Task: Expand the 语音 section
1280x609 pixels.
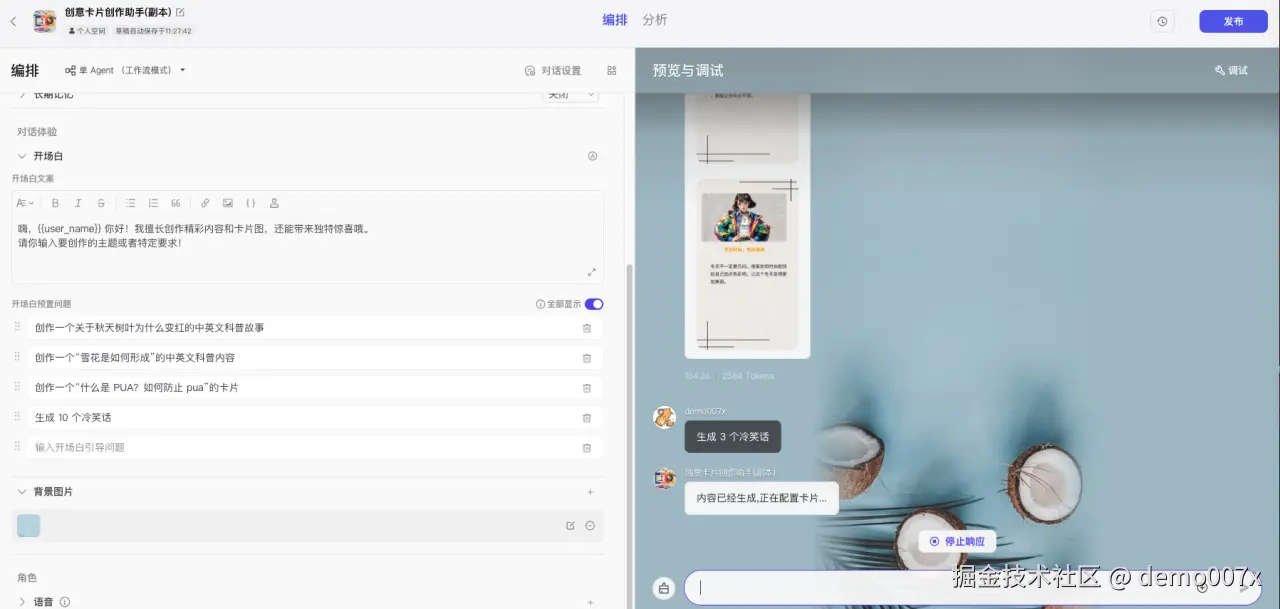Action: [22, 602]
